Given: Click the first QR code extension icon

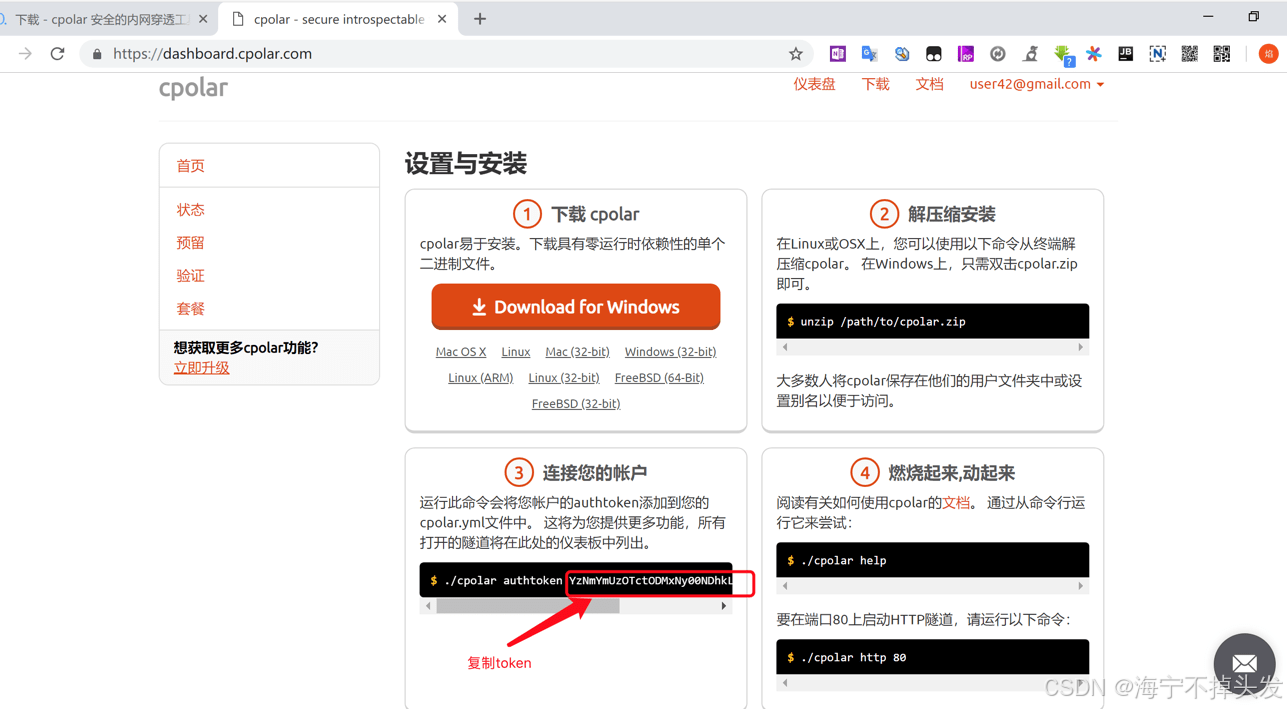Looking at the screenshot, I should 1190,54.
